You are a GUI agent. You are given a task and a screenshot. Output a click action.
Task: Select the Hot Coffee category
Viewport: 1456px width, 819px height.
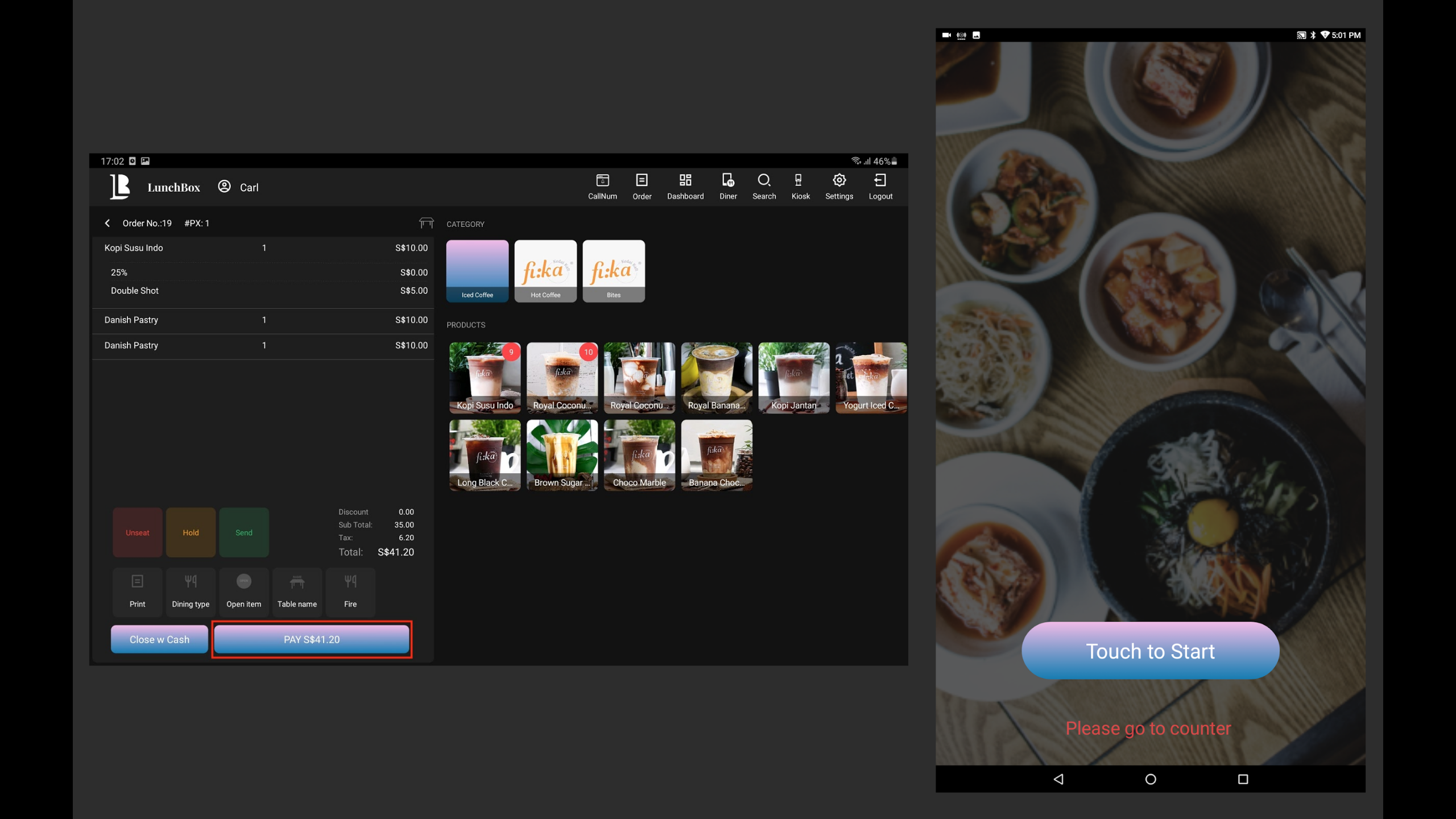click(545, 271)
